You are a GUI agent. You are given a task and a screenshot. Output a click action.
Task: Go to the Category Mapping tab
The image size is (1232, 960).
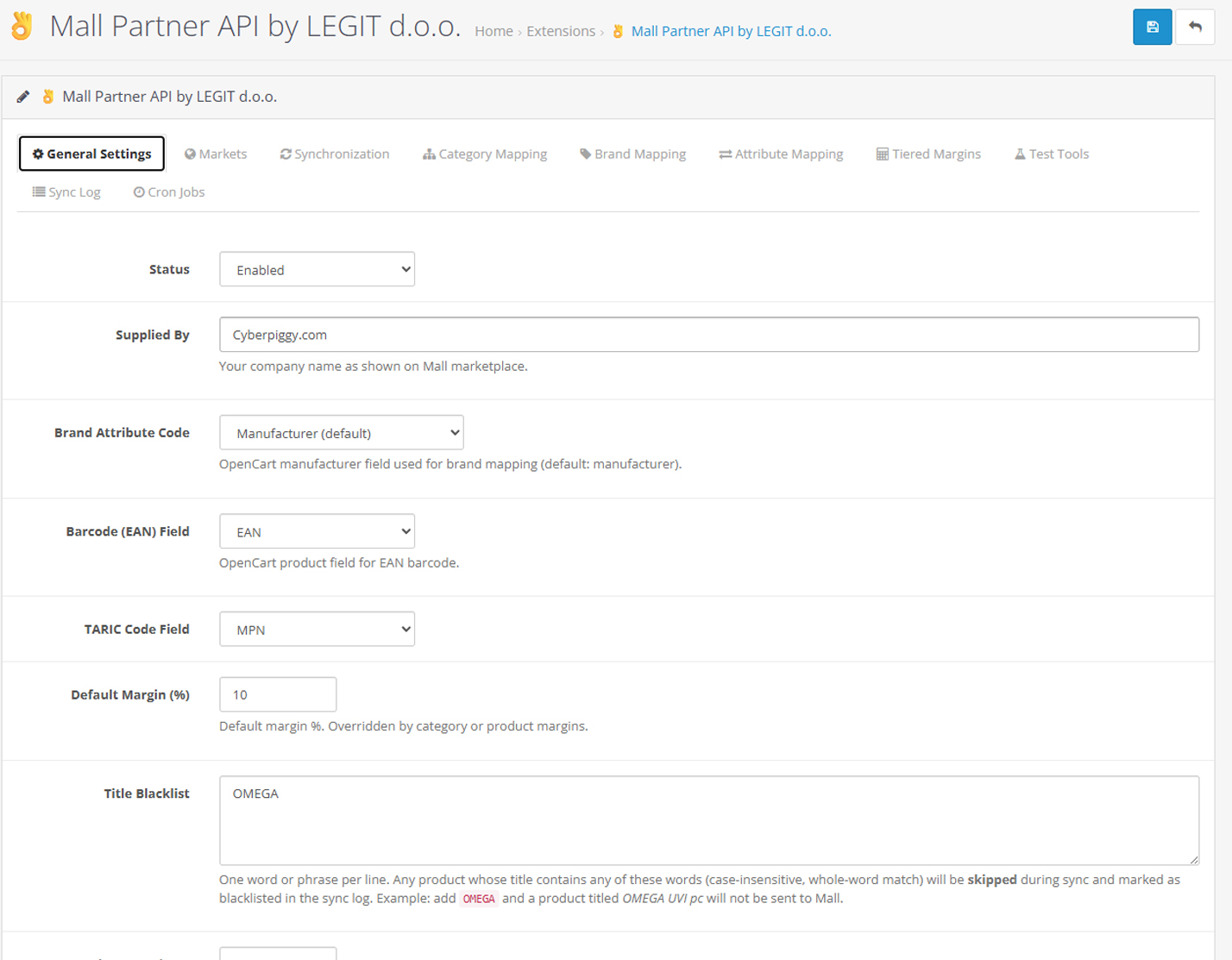click(x=485, y=154)
